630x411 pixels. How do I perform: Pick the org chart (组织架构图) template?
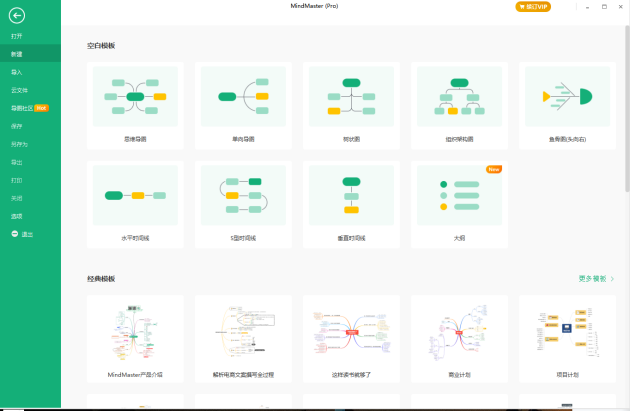pos(459,106)
